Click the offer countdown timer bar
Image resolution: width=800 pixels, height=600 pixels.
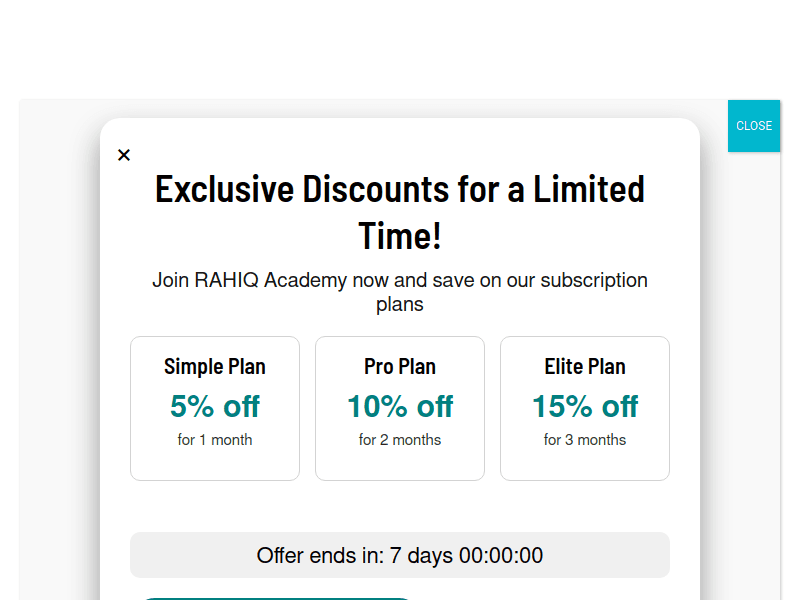point(400,555)
